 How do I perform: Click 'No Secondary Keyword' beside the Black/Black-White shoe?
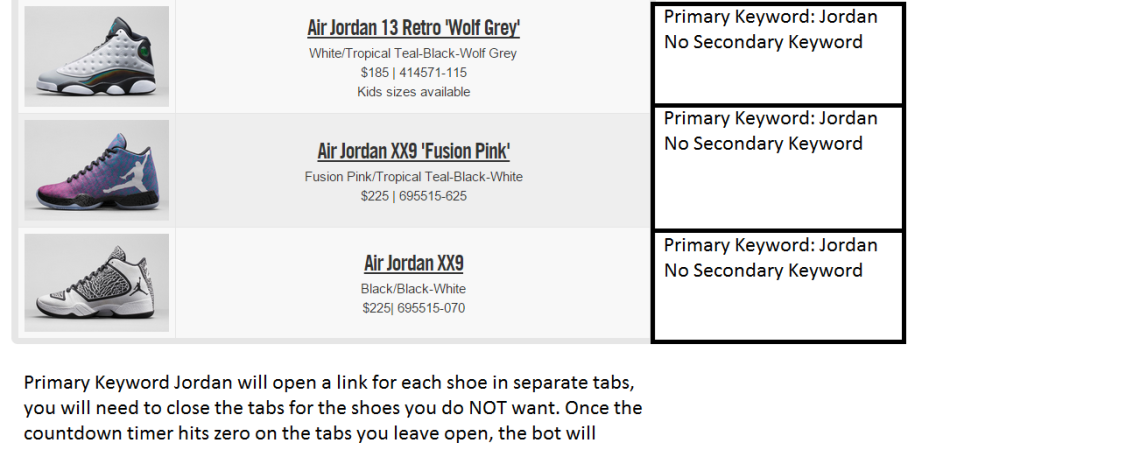point(763,271)
